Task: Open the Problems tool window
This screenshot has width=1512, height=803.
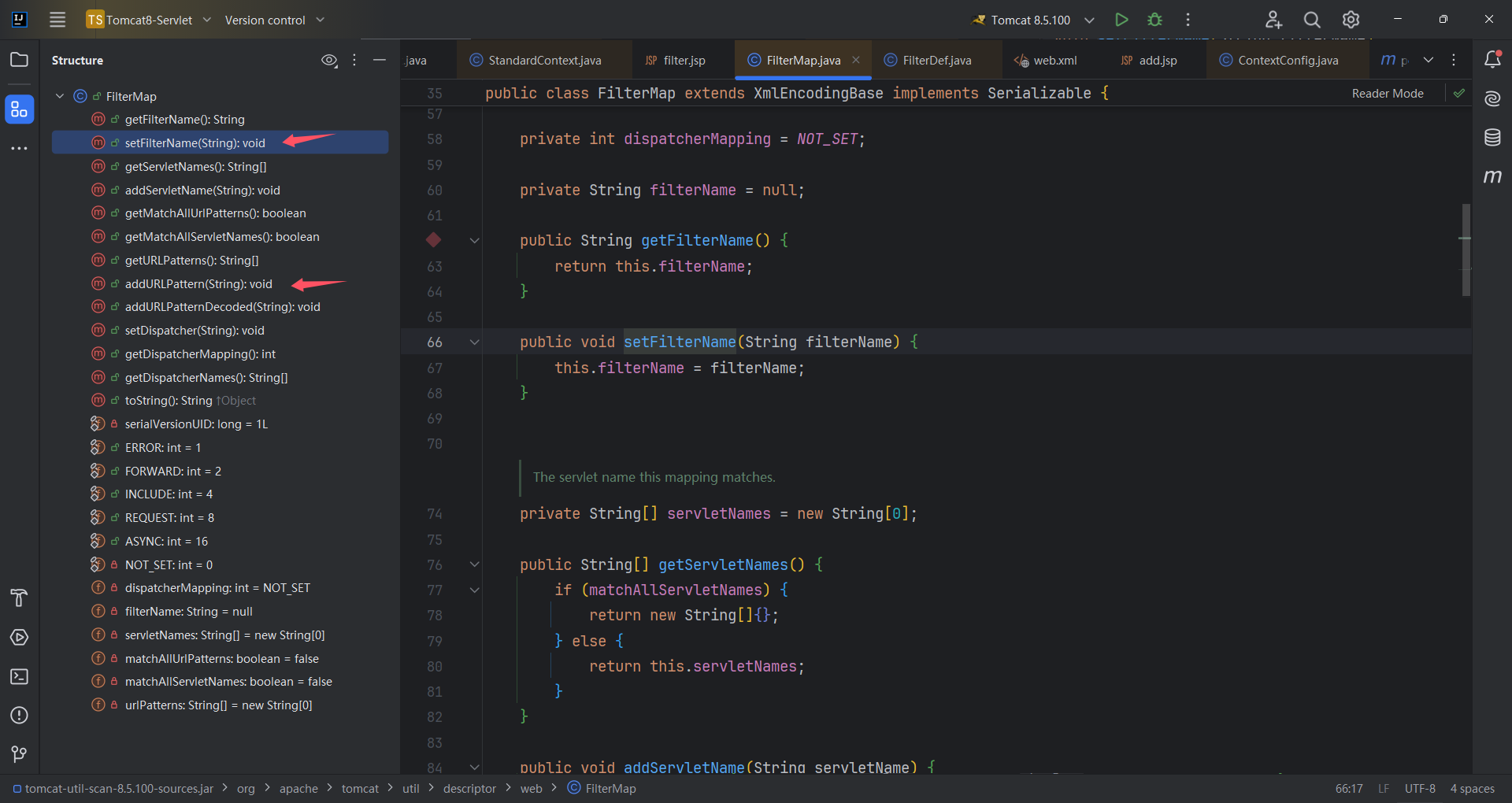Action: point(19,715)
